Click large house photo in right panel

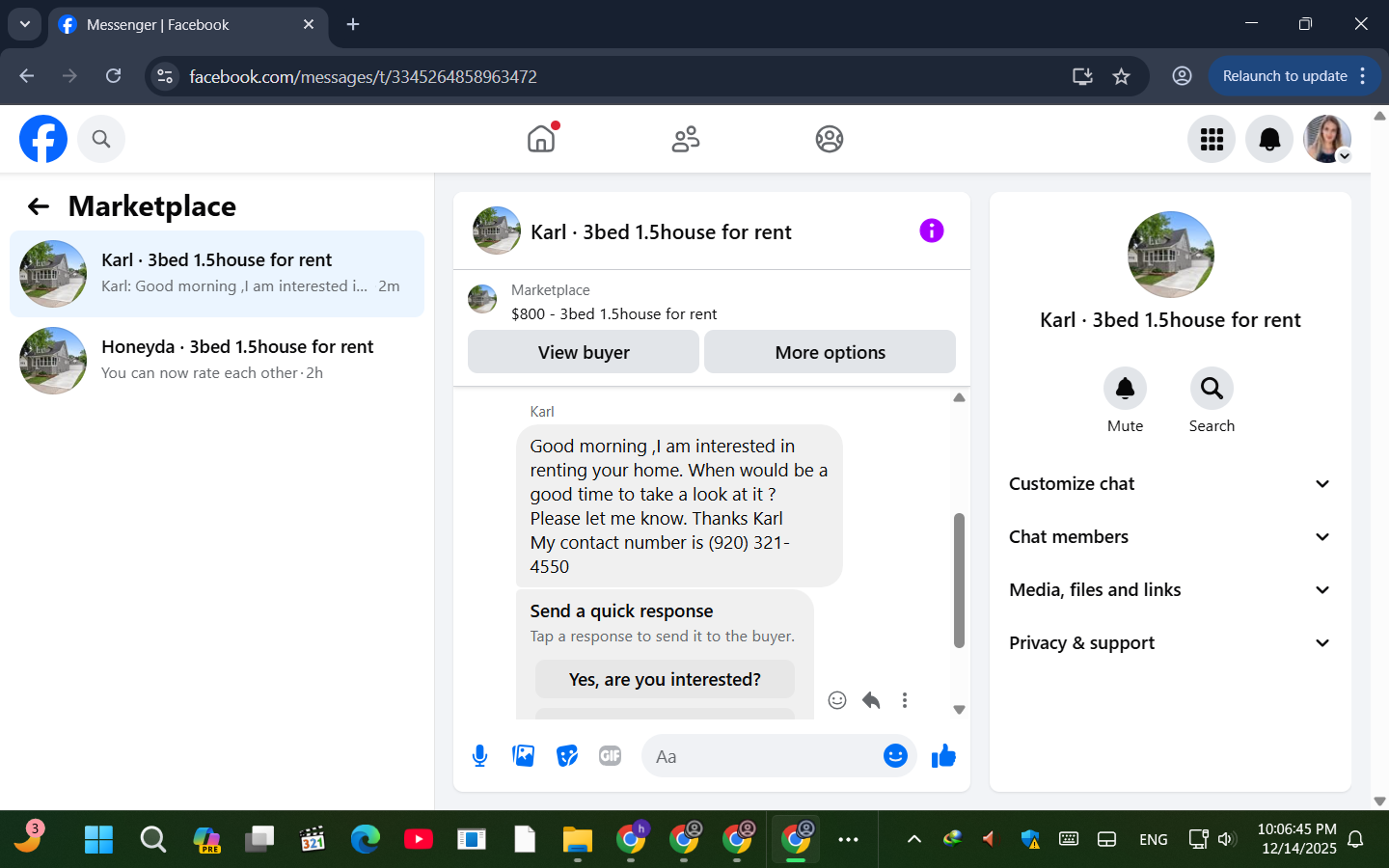[1170, 255]
